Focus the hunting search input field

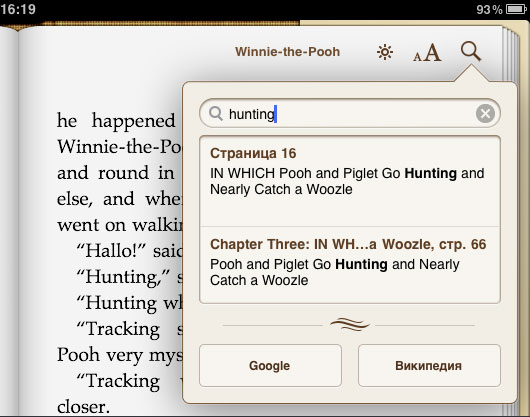point(350,114)
